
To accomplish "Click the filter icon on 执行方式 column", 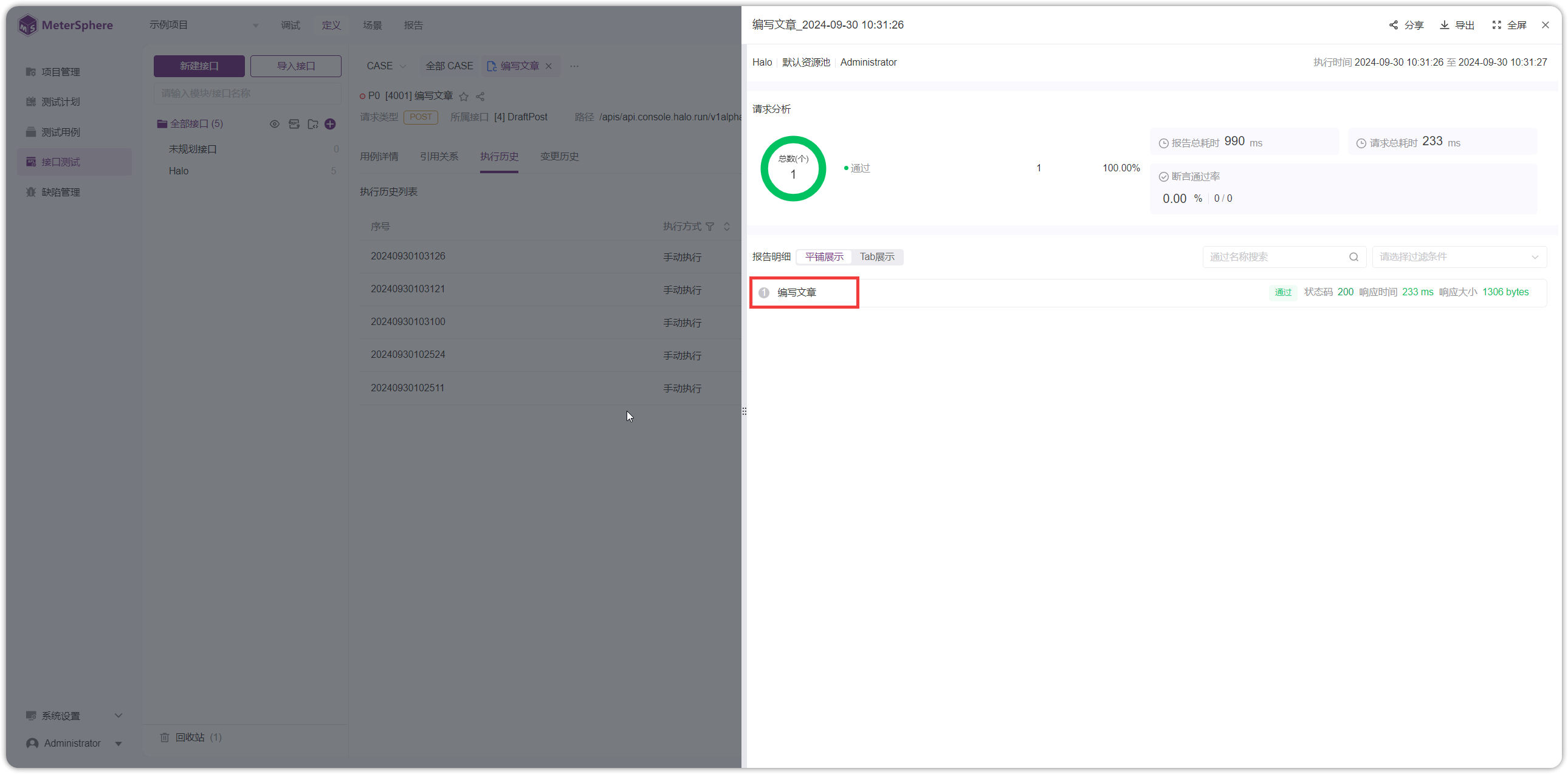I will [x=710, y=227].
